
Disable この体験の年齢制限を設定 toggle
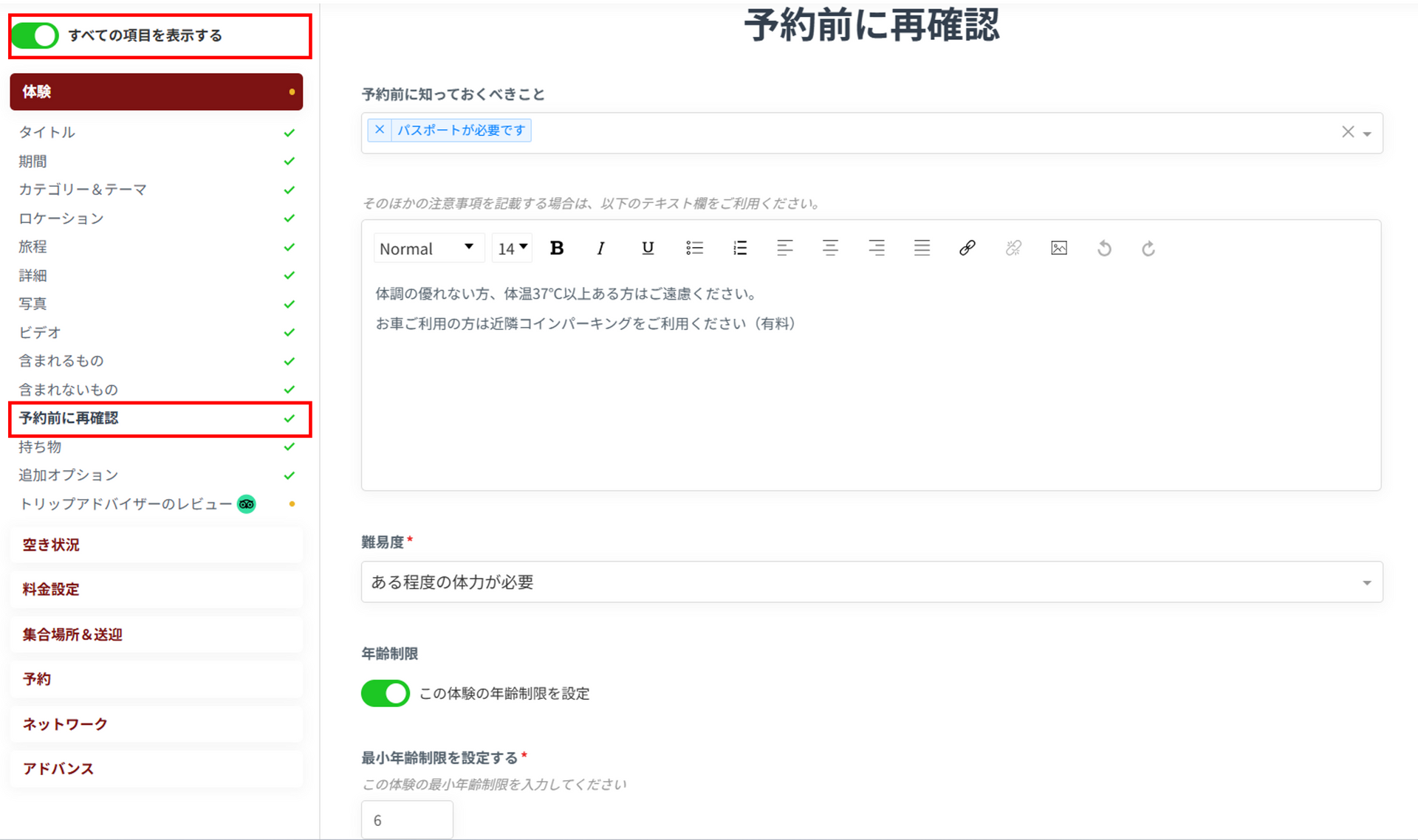click(385, 693)
